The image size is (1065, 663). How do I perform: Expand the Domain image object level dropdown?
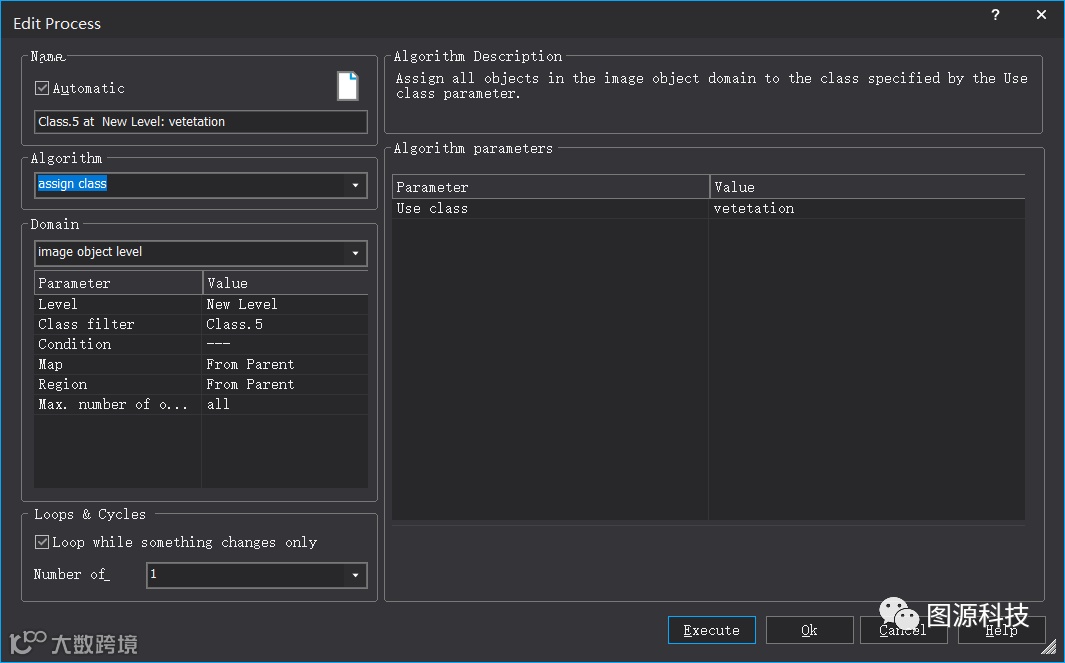(x=355, y=253)
